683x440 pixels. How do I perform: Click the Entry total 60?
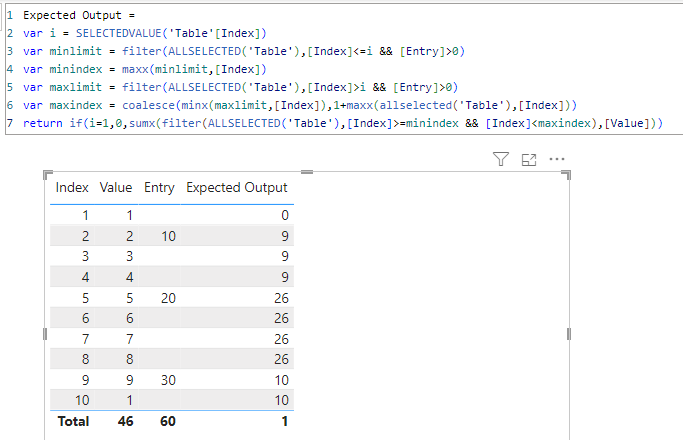pyautogui.click(x=168, y=421)
